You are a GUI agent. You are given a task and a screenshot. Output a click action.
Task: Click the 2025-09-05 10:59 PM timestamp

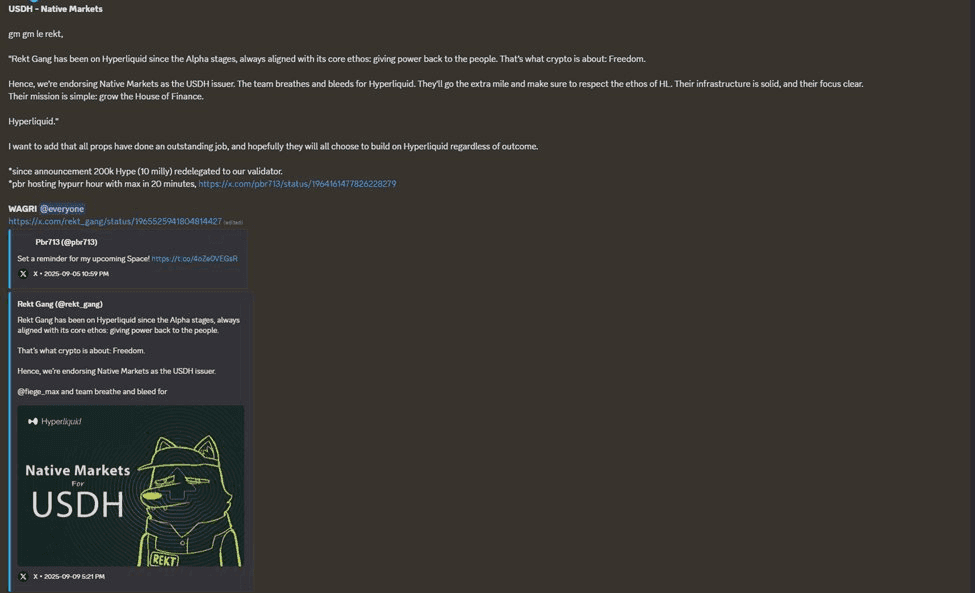tap(76, 274)
